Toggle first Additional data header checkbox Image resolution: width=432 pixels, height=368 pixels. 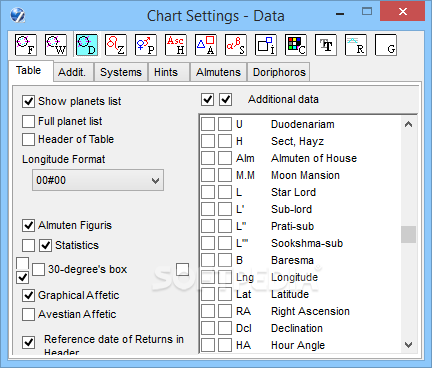point(207,99)
